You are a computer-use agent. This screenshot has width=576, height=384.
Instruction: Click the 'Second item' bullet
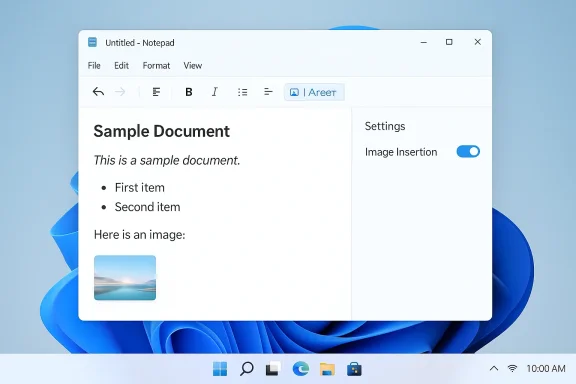(x=147, y=207)
